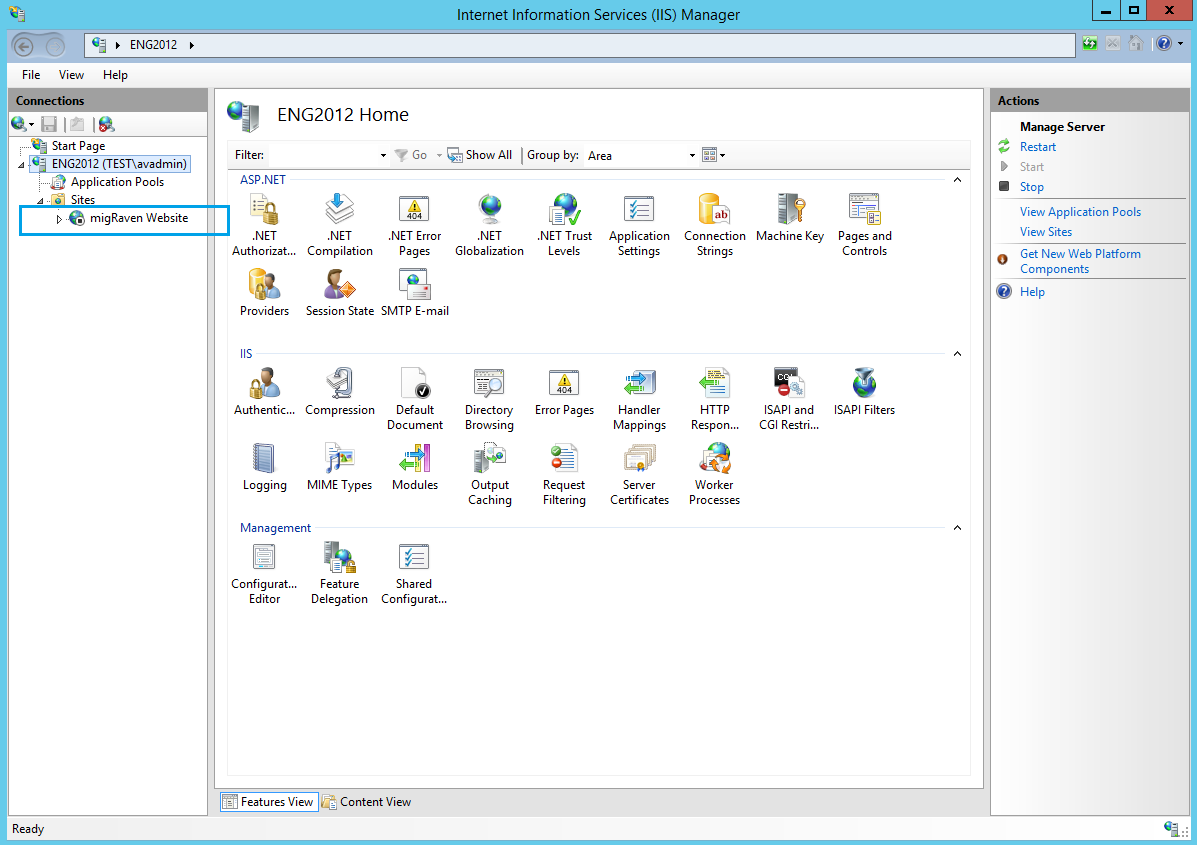Screen dimensions: 1197x845
Task: Open IIS Error Pages feature
Action: [564, 392]
